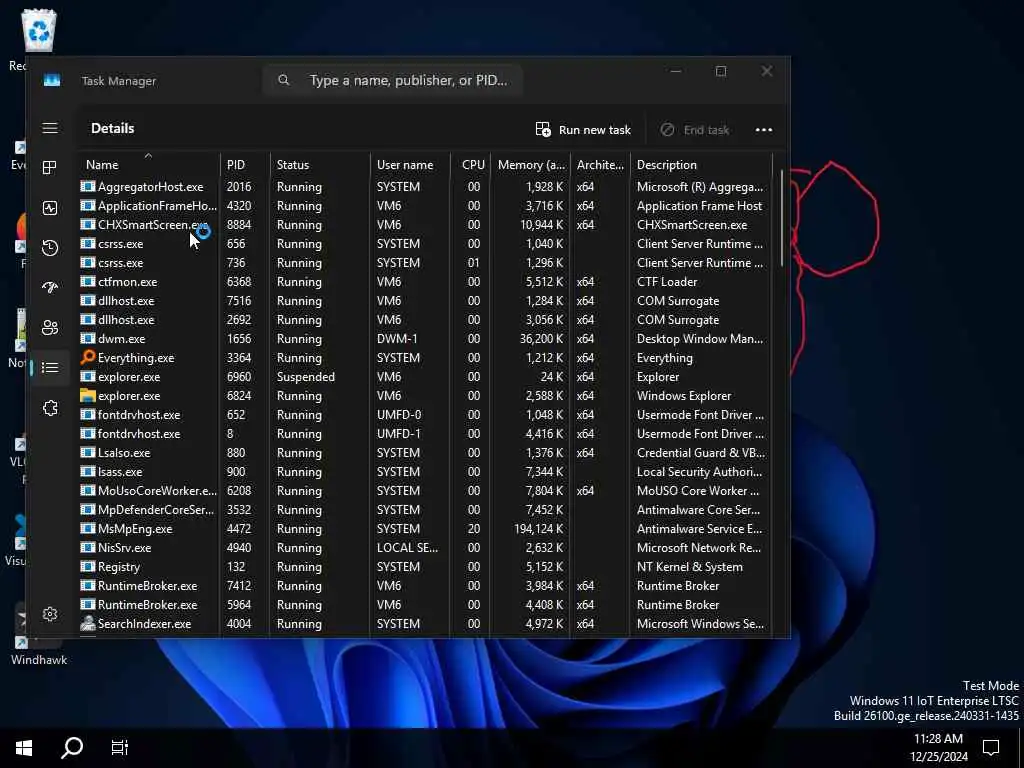Click the vertical scrollbar thumb in Details list
The height and width of the screenshot is (768, 1024).
[782, 217]
